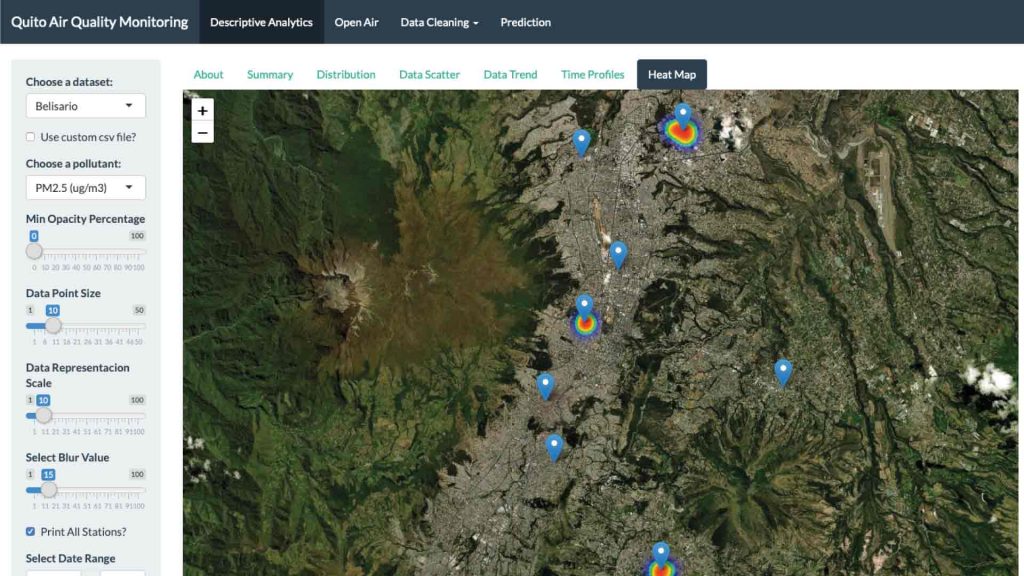Click the Quito Air Quality Monitoring title
The width and height of the screenshot is (1024, 576).
pos(99,22)
